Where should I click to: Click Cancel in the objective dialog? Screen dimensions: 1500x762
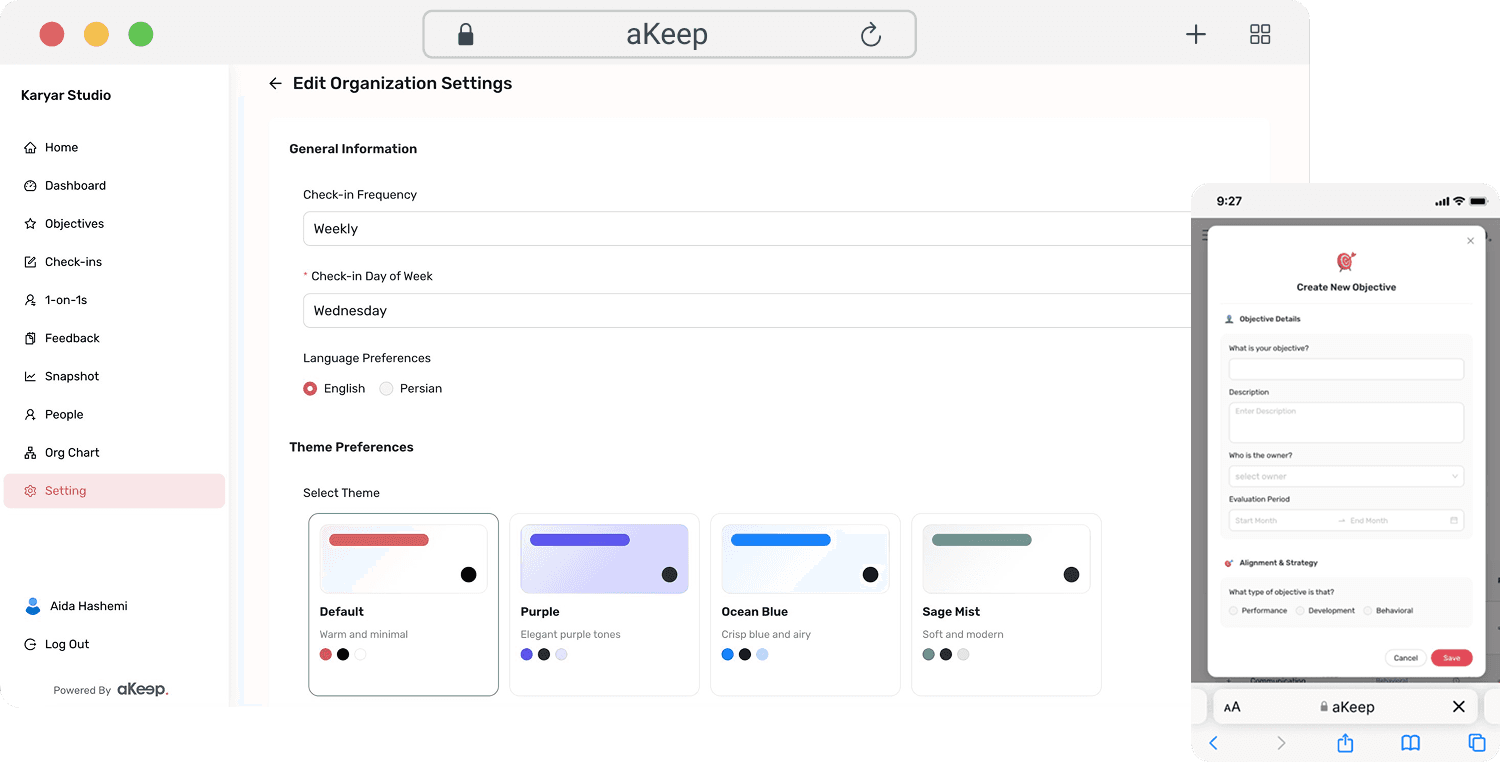(x=1406, y=658)
